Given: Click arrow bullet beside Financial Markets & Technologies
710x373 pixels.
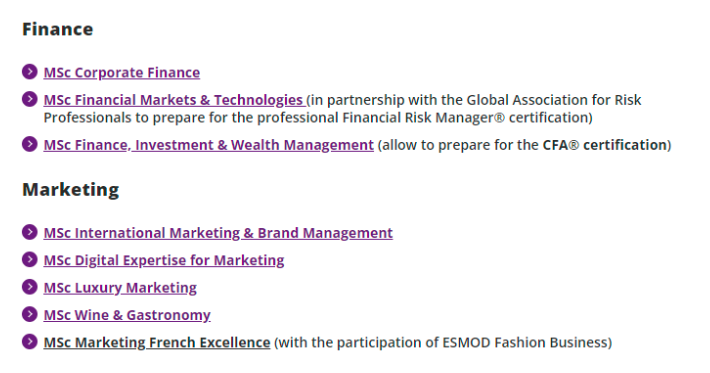Looking at the screenshot, I should click(29, 99).
